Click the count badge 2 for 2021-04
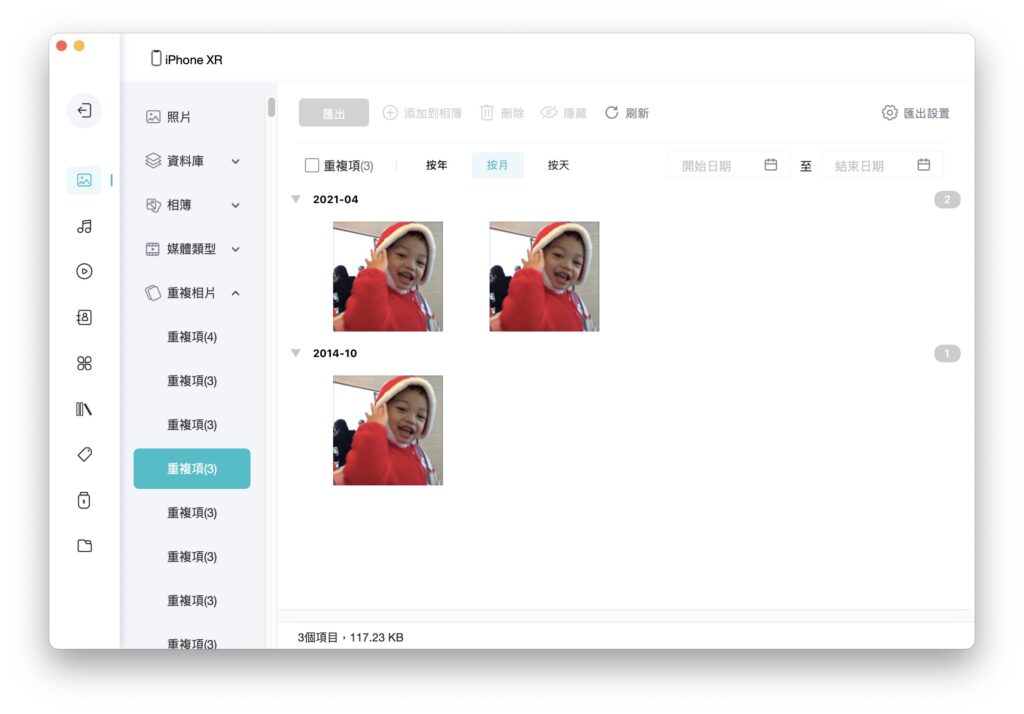 (x=947, y=199)
